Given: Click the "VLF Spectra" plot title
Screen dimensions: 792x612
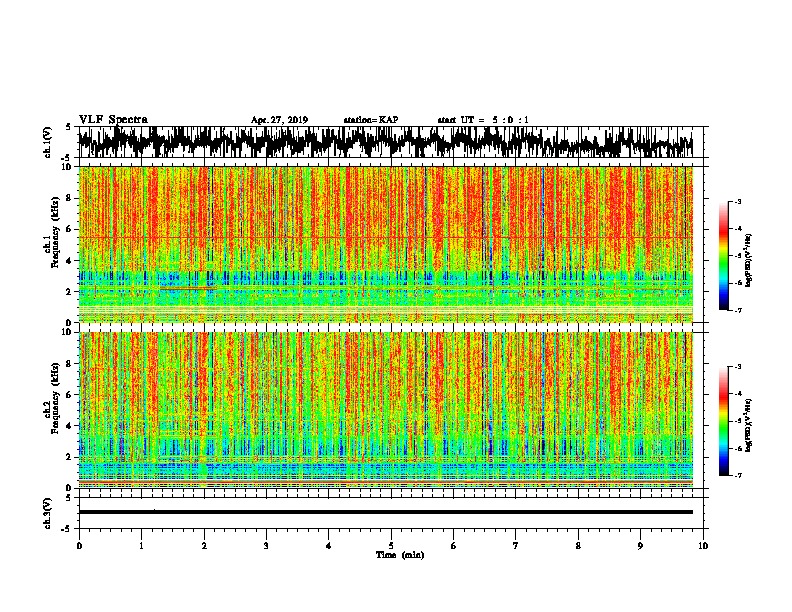Looking at the screenshot, I should click(113, 120).
